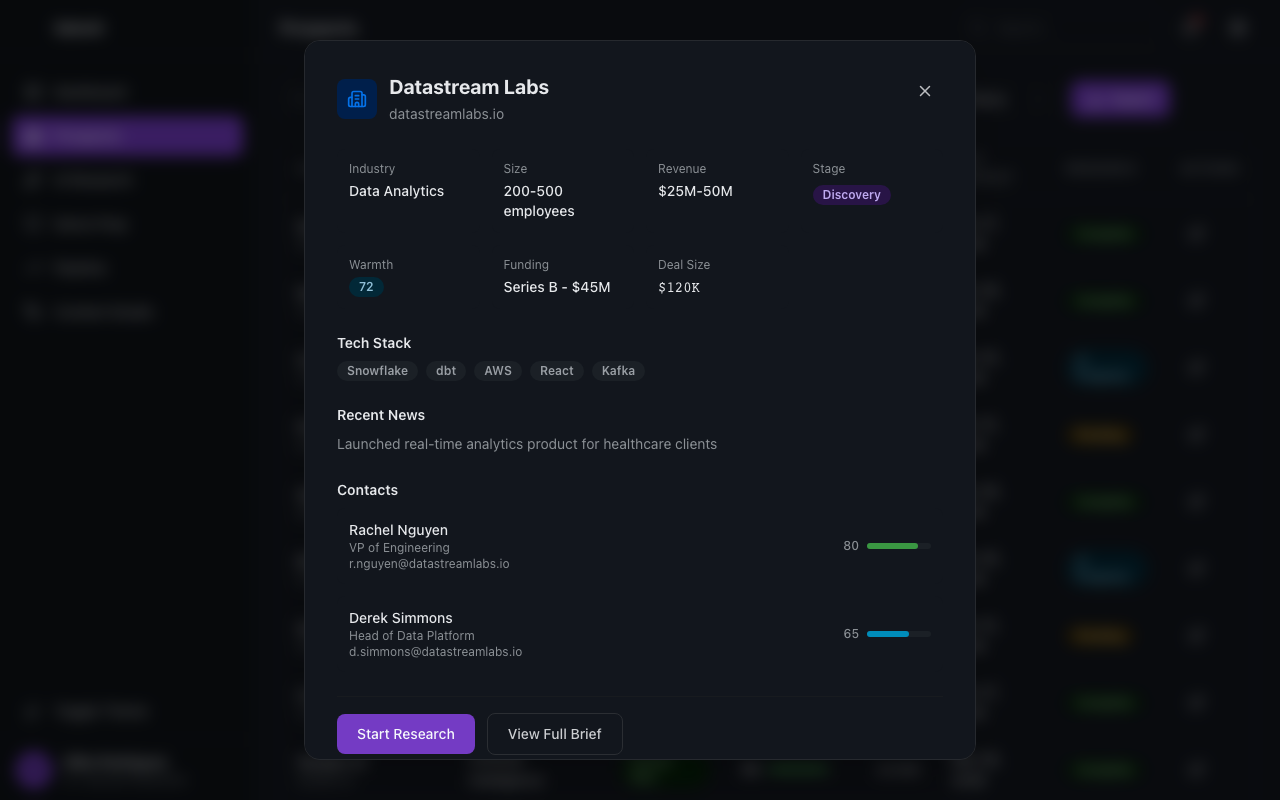Click the Discovery stage badge
The image size is (1280, 800).
click(851, 195)
